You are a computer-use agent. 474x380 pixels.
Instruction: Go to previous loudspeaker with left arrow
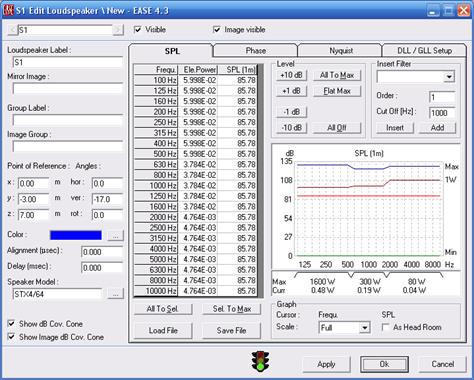(x=12, y=30)
